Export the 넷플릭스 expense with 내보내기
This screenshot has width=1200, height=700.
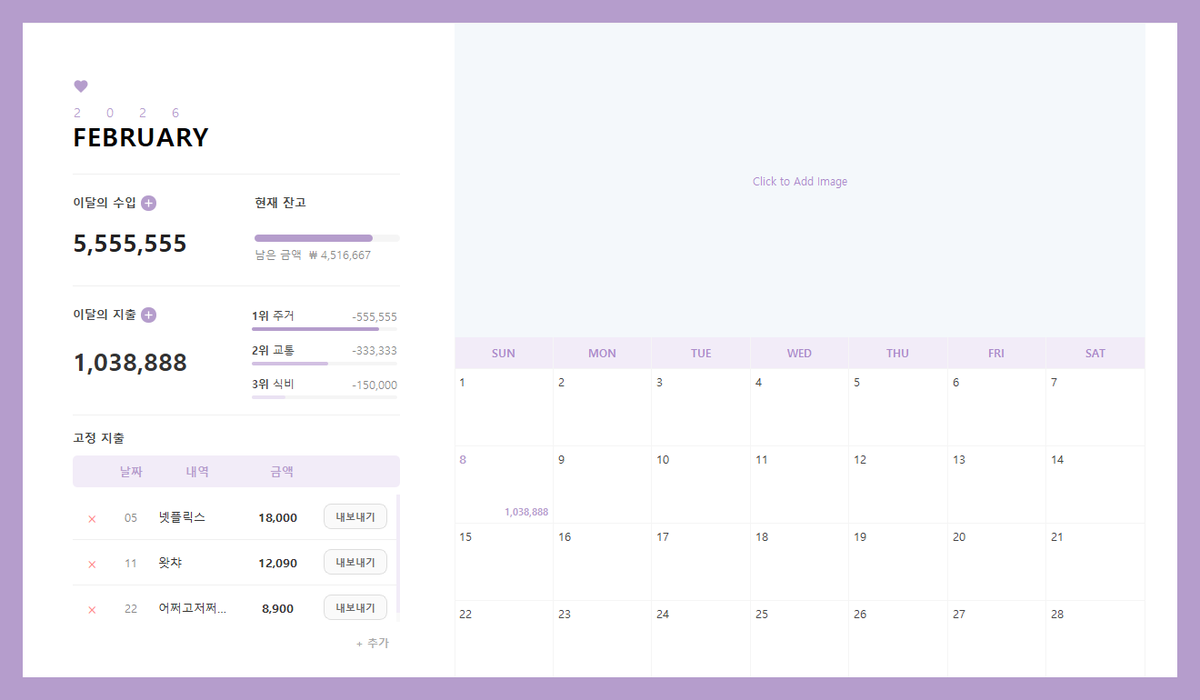355,517
